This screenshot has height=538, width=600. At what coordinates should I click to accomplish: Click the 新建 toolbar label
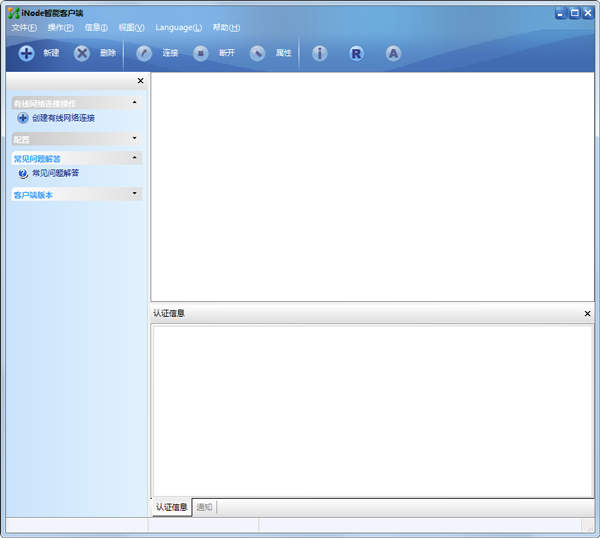[x=51, y=53]
